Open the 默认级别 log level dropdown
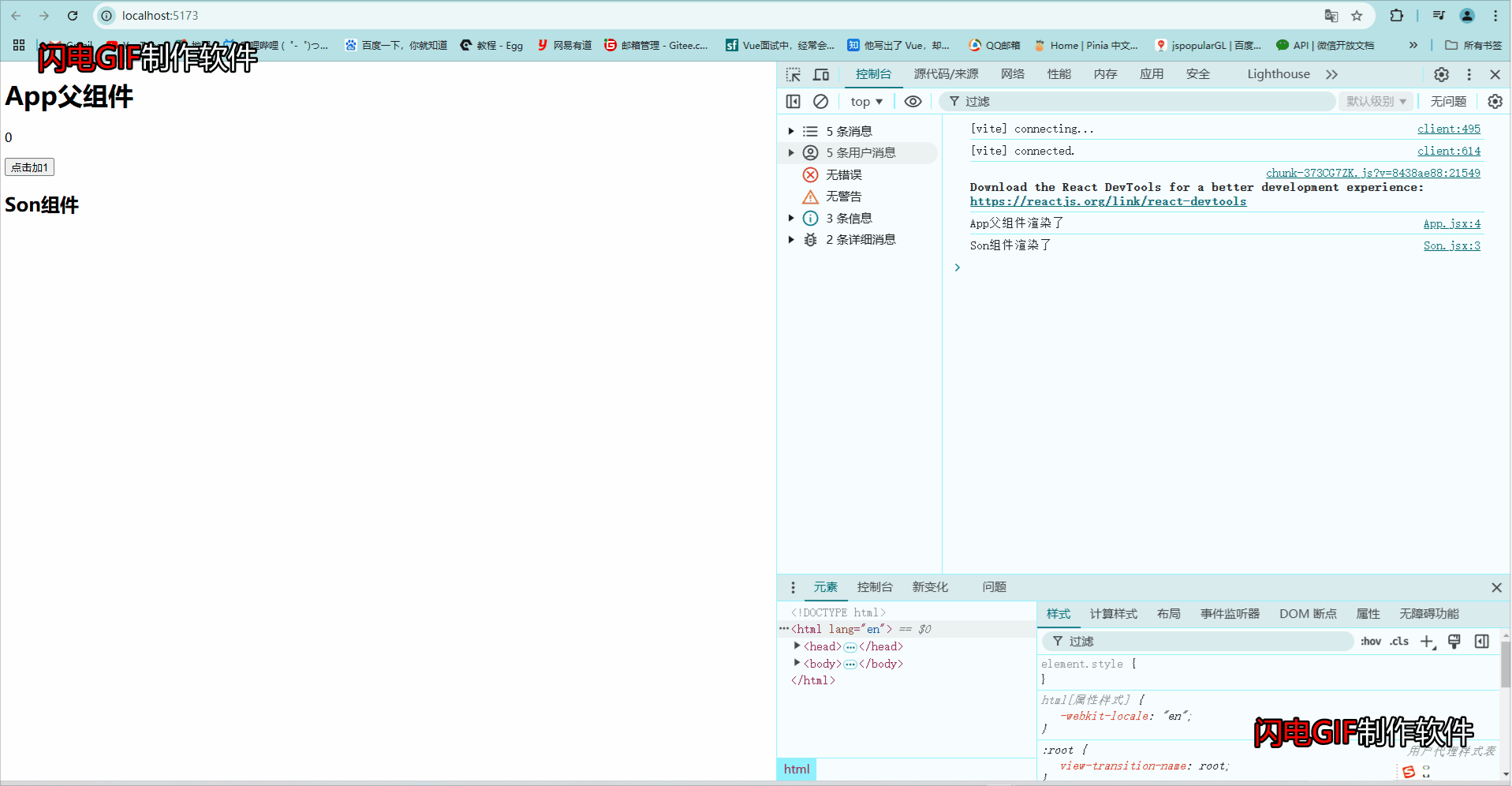The width and height of the screenshot is (1512, 786). point(1376,101)
